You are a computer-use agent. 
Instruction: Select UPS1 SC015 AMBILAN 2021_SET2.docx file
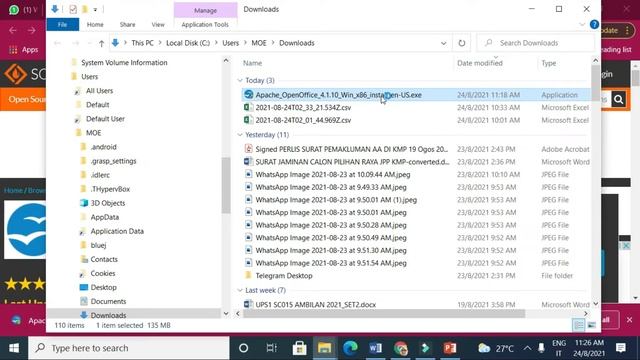click(316, 304)
